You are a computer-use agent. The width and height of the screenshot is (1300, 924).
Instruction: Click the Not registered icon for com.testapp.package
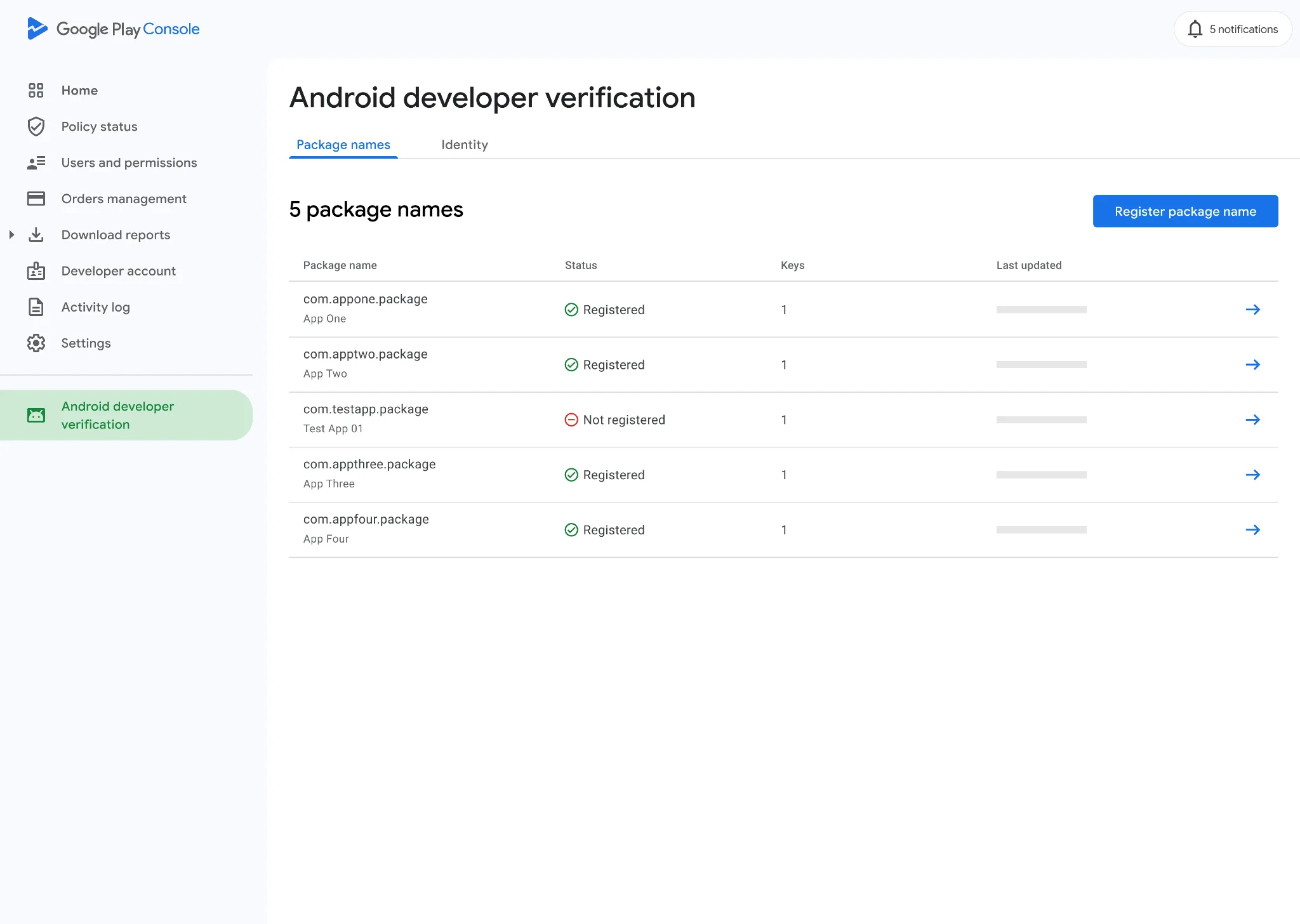pyautogui.click(x=571, y=419)
